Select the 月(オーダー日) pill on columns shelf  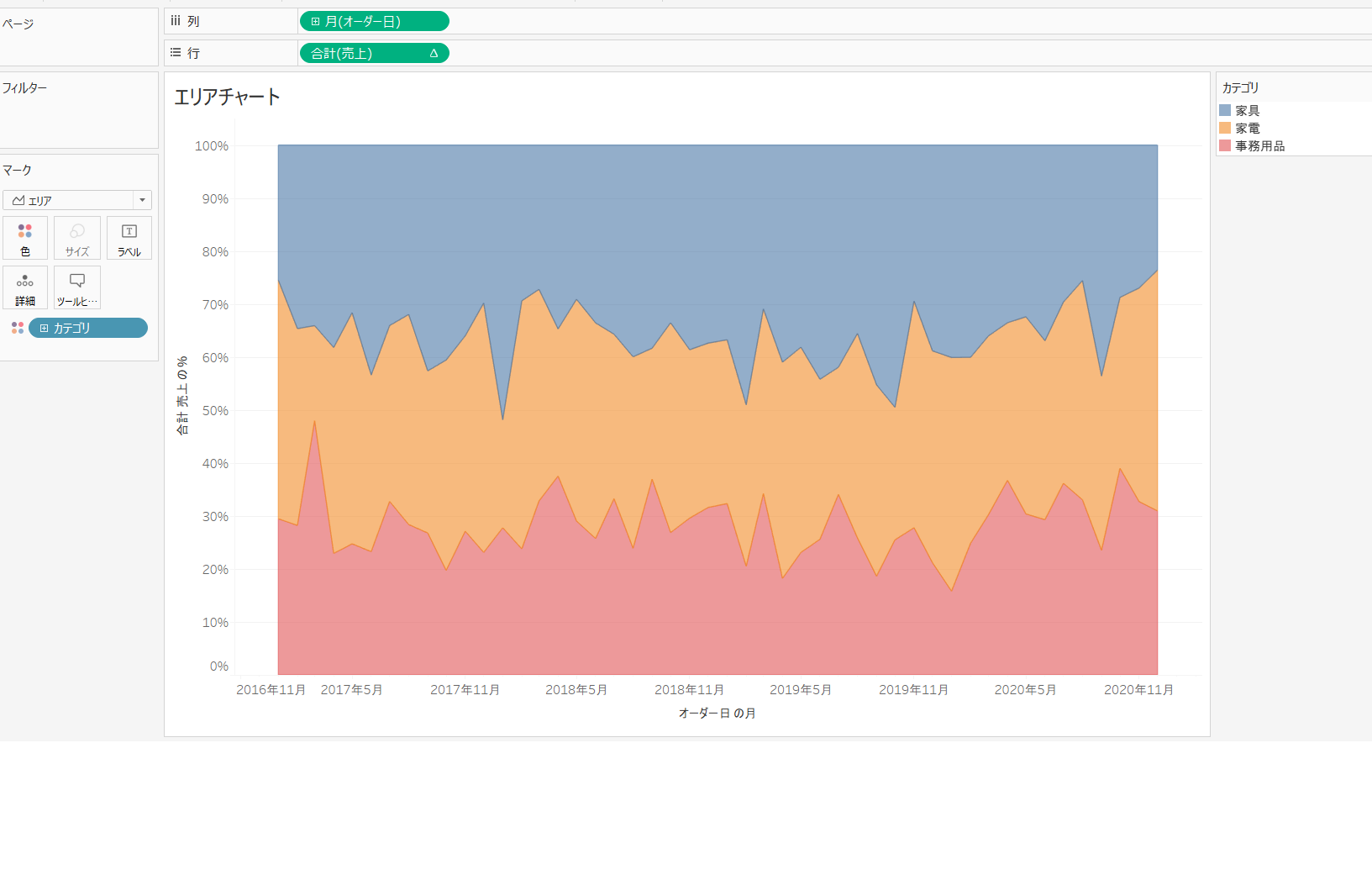tap(375, 22)
